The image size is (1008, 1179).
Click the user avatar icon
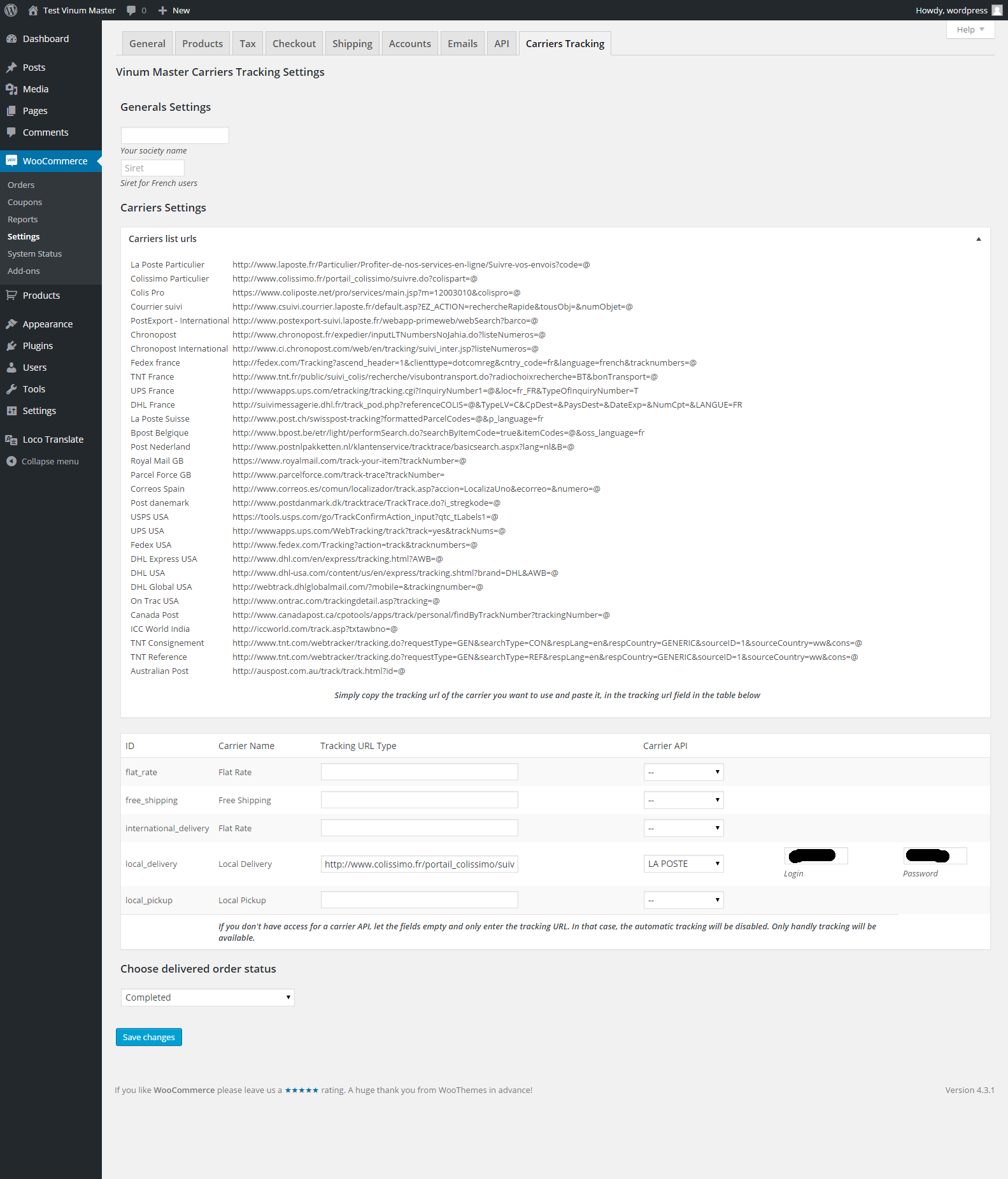pos(997,10)
